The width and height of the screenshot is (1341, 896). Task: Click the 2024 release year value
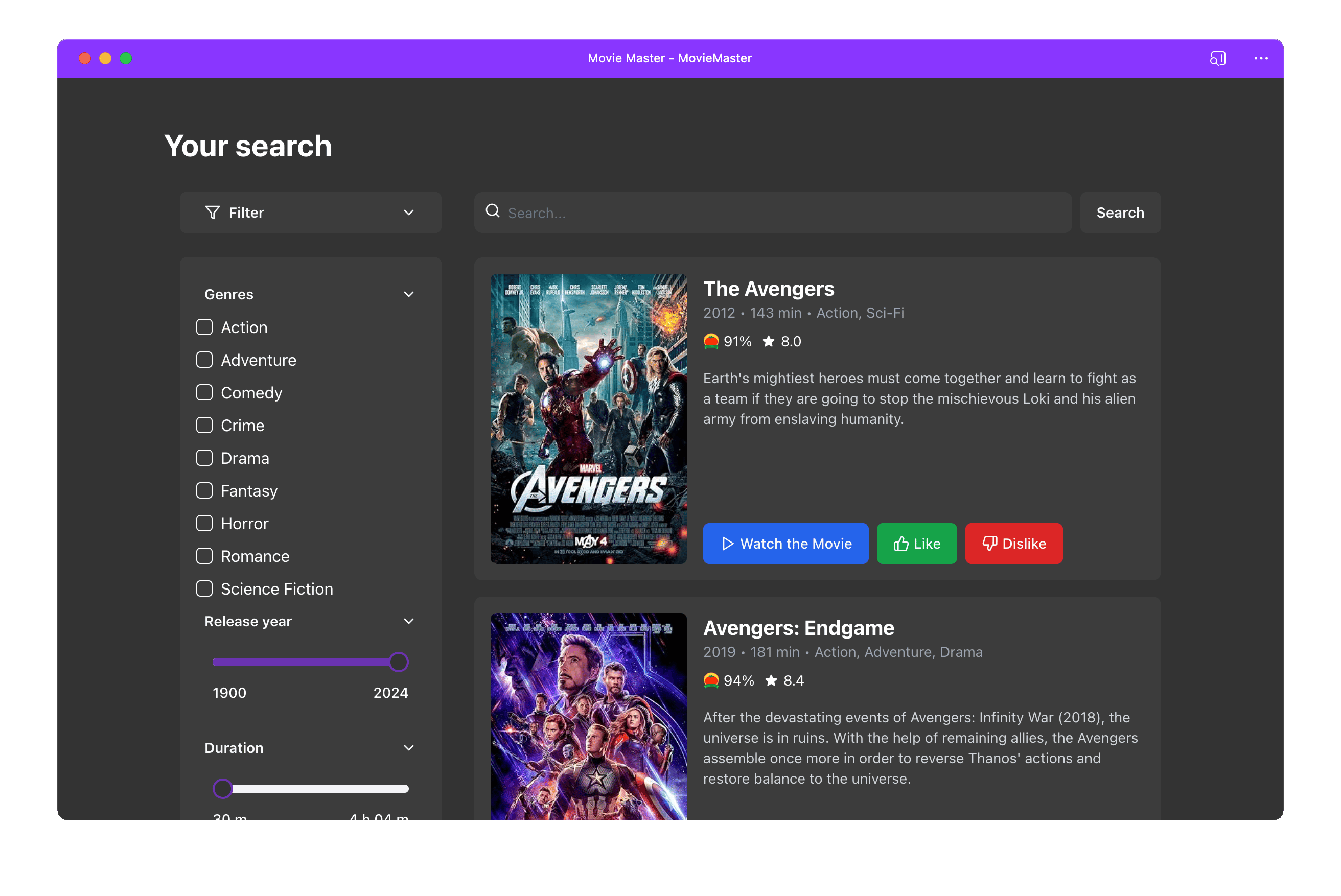click(391, 693)
